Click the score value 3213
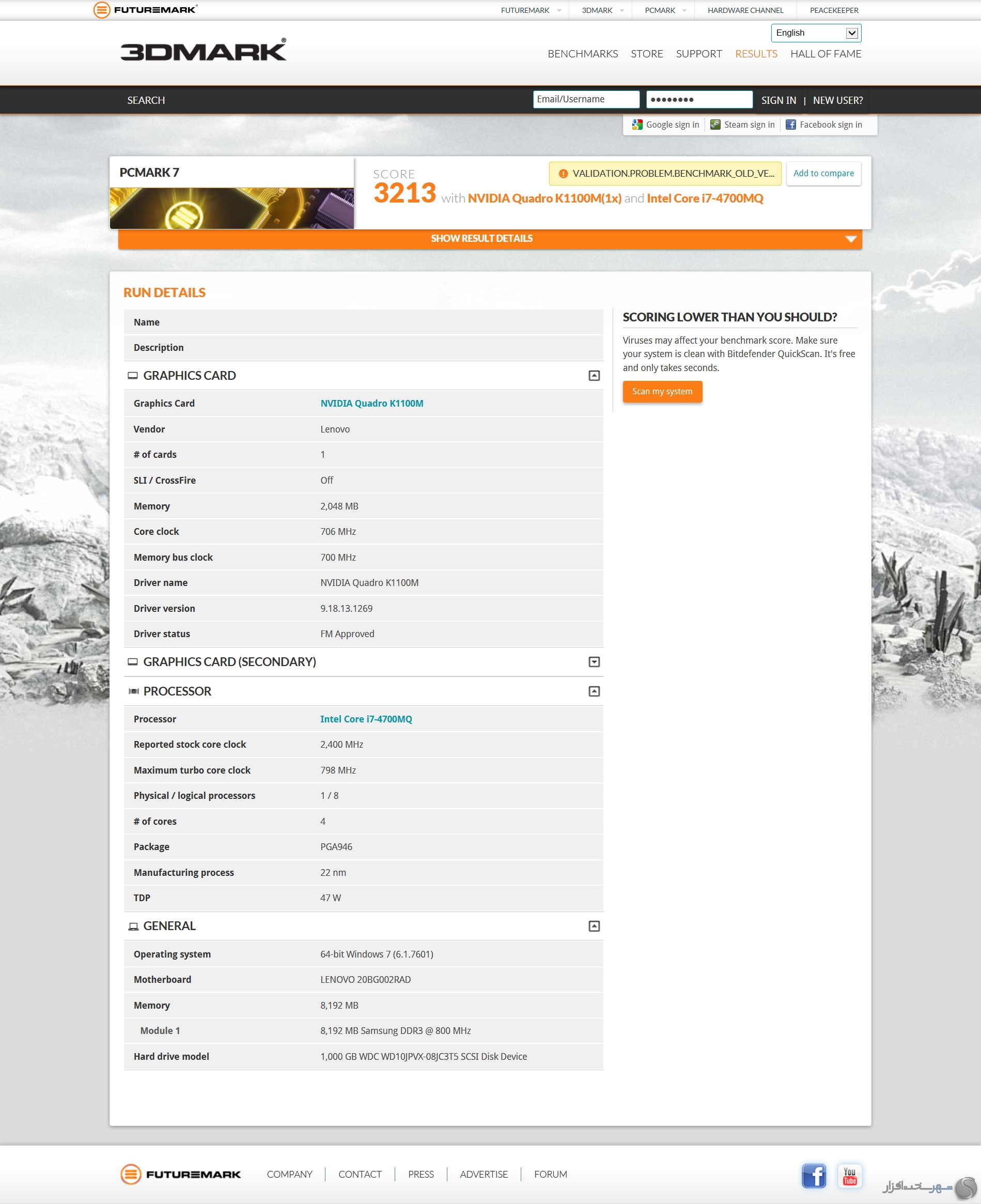 (x=404, y=193)
